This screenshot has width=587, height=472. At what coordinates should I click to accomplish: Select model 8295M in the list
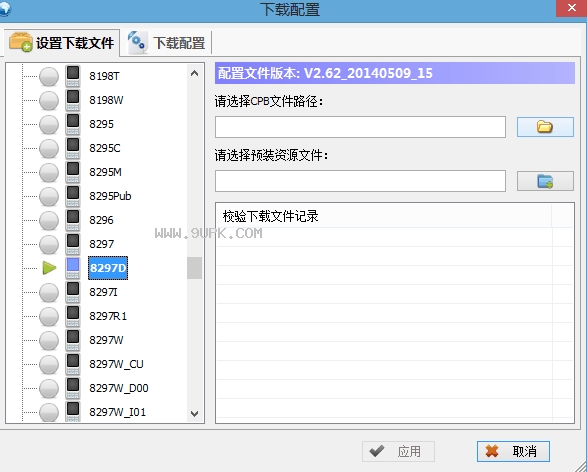105,172
